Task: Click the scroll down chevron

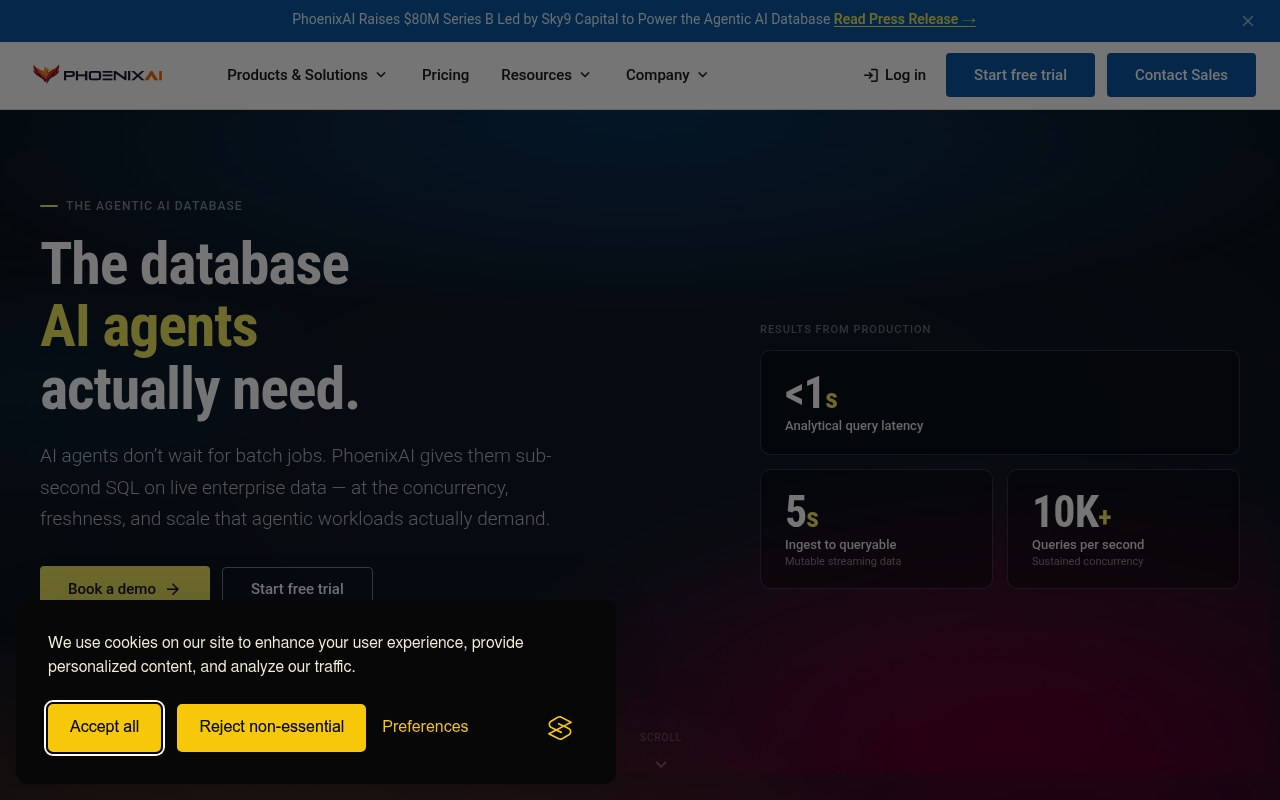Action: click(x=661, y=765)
